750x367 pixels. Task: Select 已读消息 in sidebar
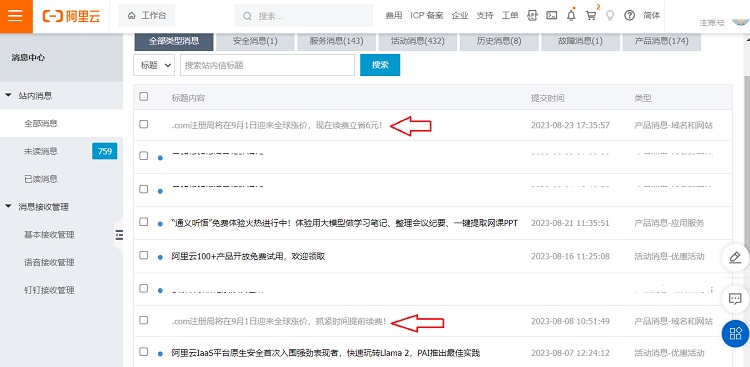[x=41, y=179]
